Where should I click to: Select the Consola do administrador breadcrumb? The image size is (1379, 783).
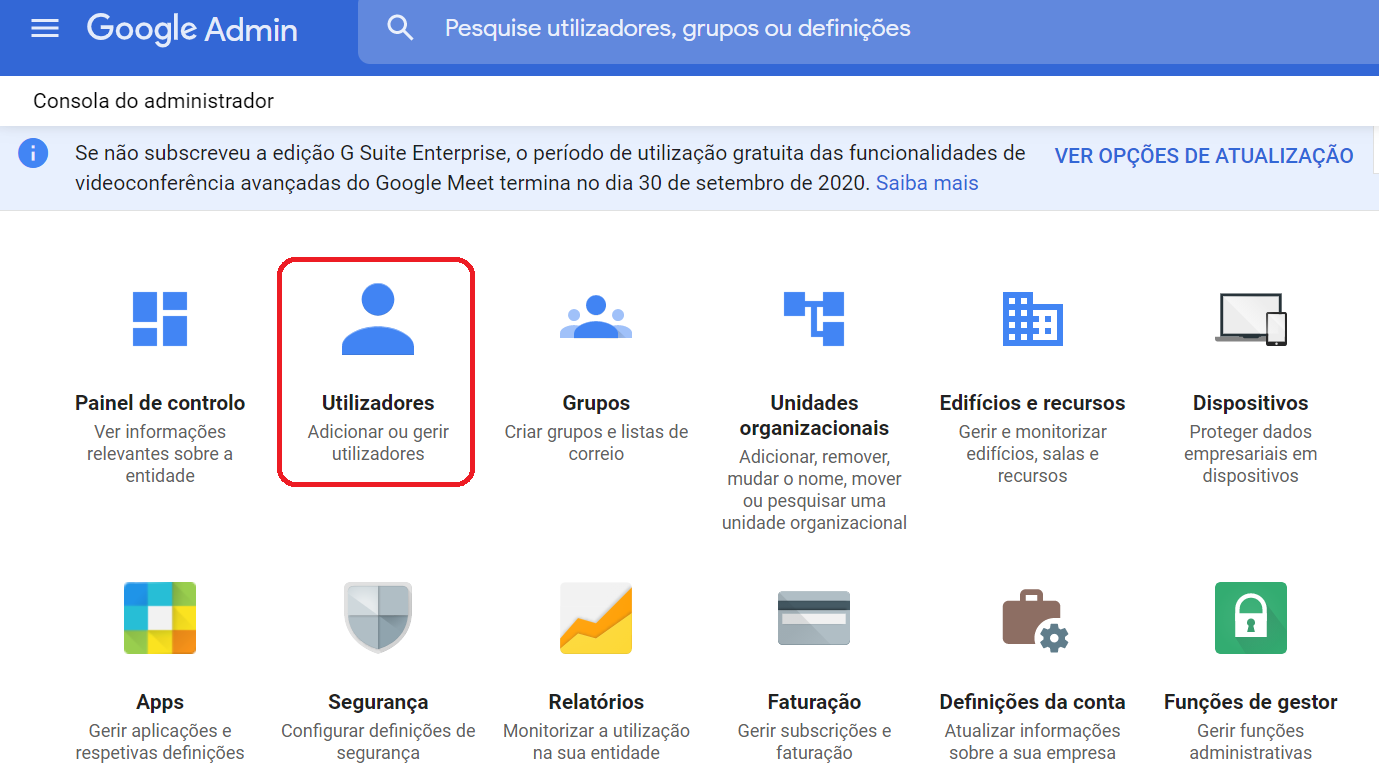click(x=153, y=101)
